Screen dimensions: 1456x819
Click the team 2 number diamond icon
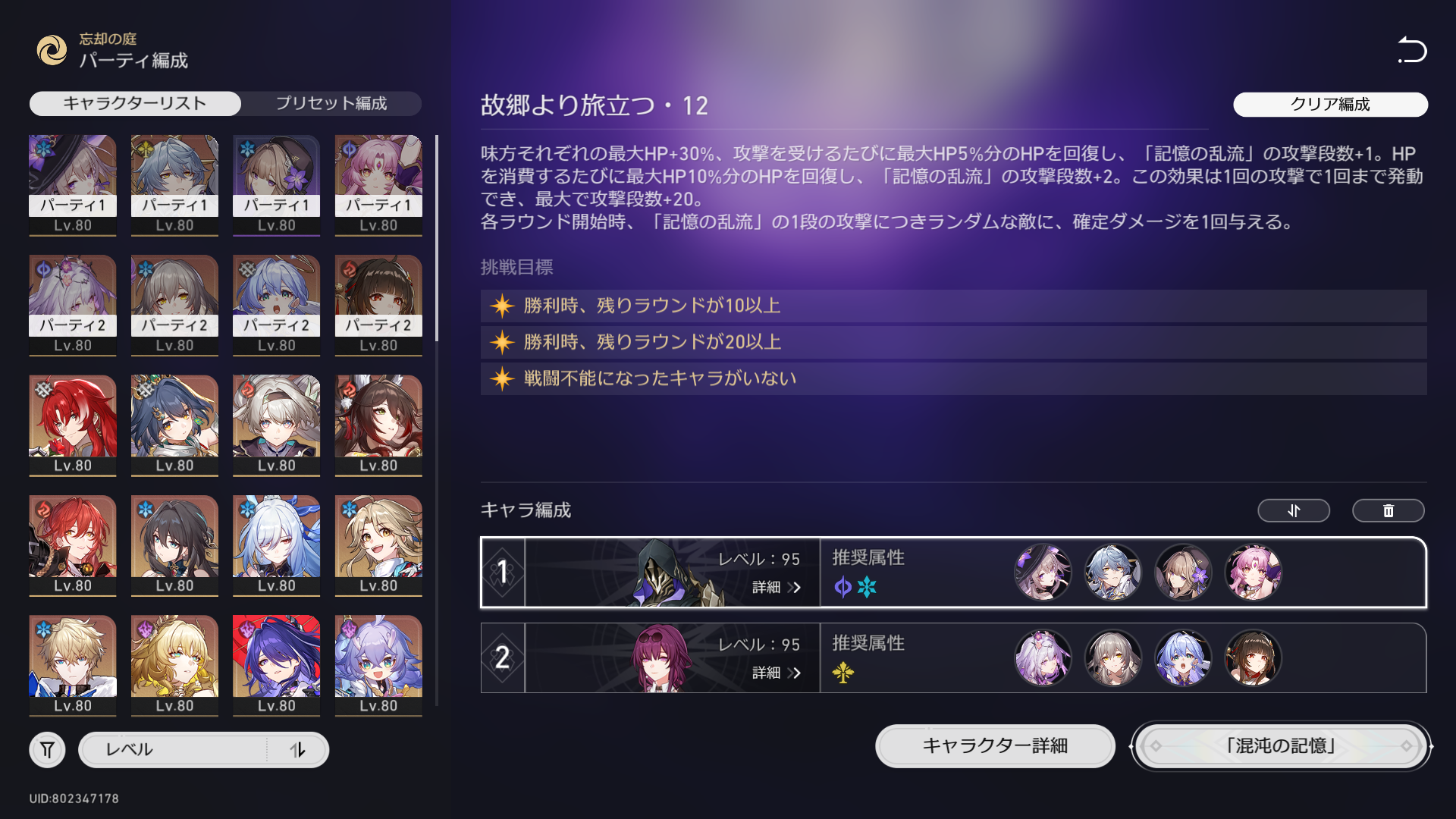click(x=502, y=657)
